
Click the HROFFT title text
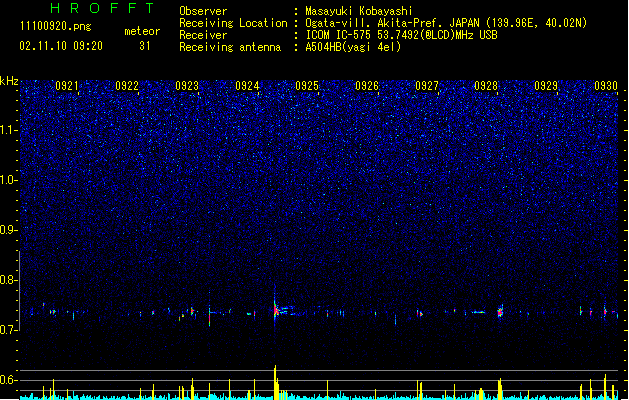[x=103, y=8]
